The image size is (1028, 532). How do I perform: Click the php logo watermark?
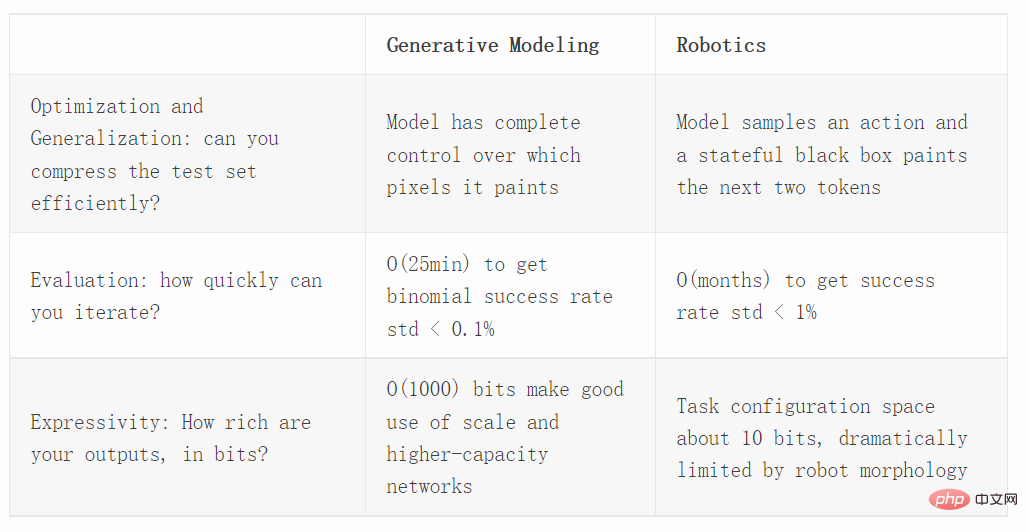pos(949,500)
